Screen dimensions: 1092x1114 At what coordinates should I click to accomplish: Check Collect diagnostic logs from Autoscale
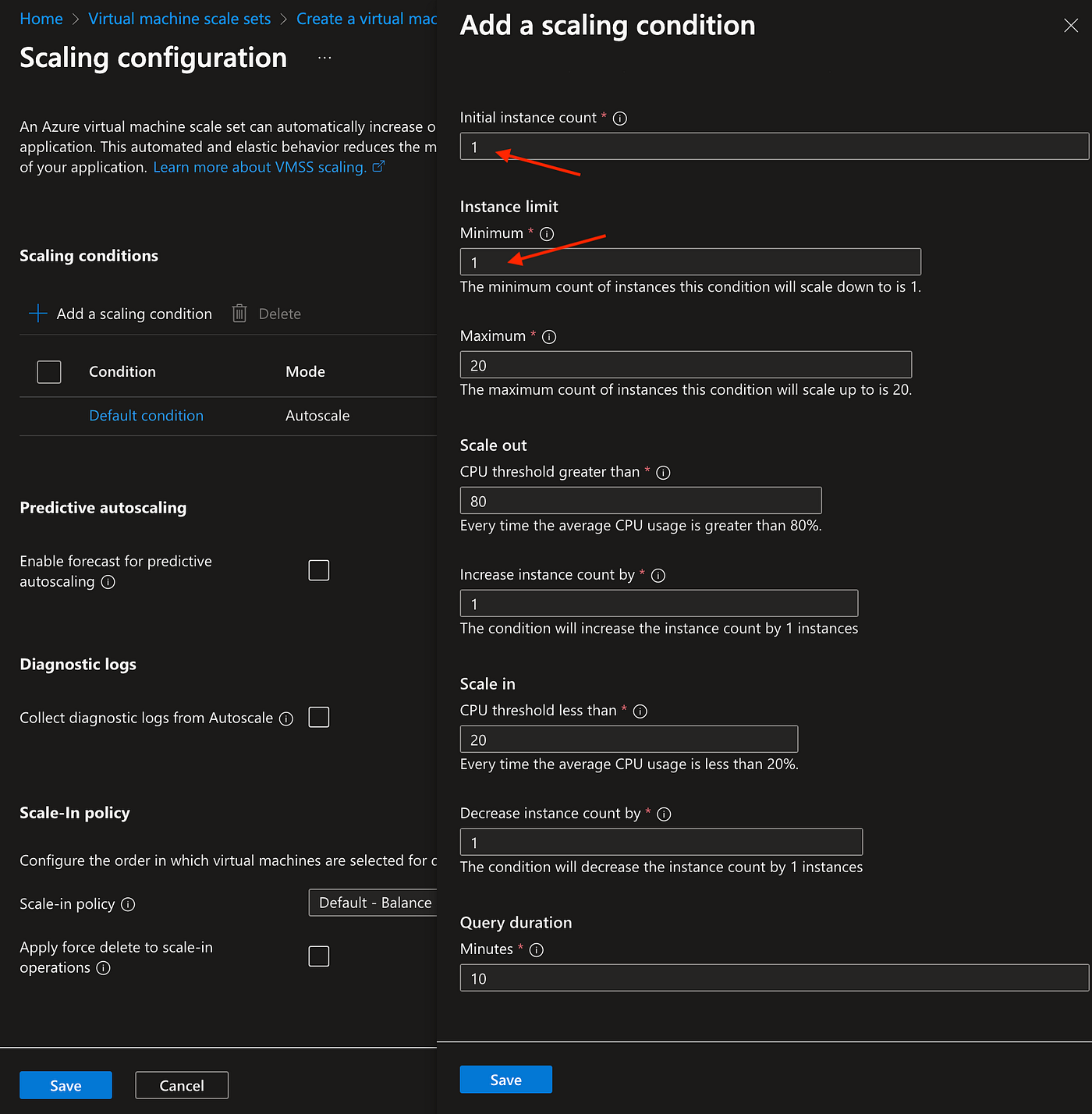point(319,717)
